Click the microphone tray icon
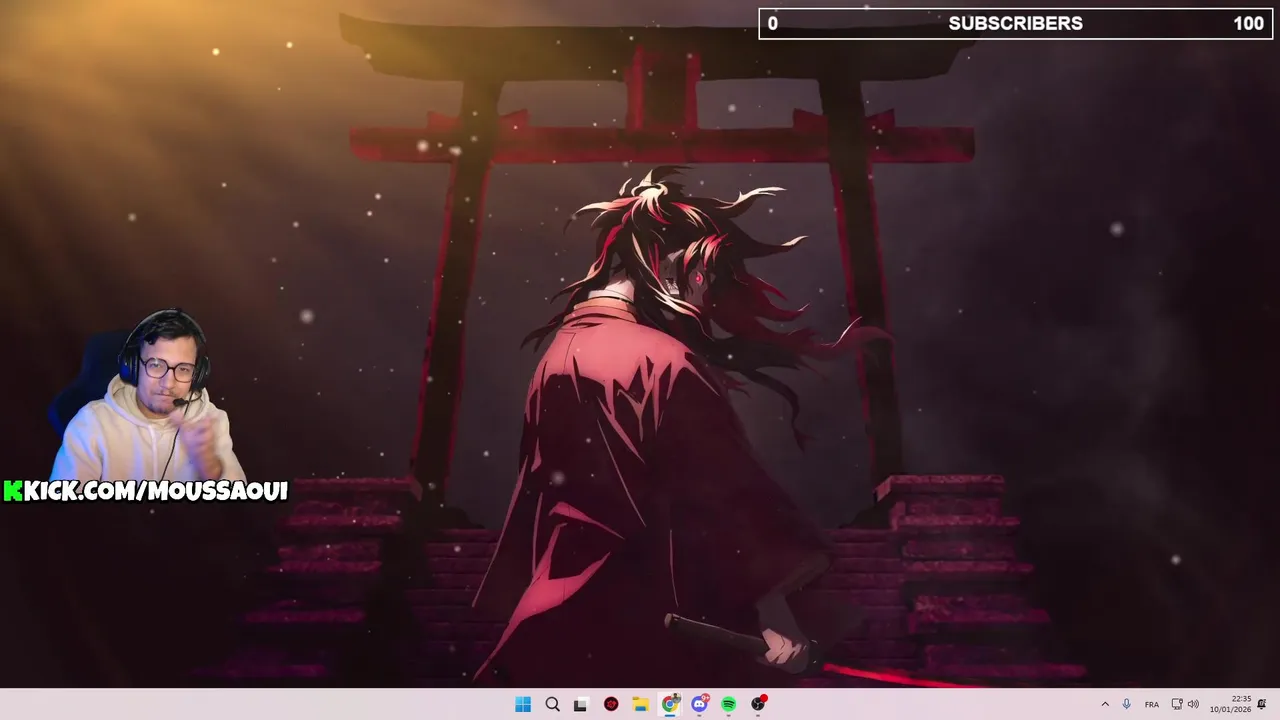1280x720 pixels. pyautogui.click(x=1127, y=704)
